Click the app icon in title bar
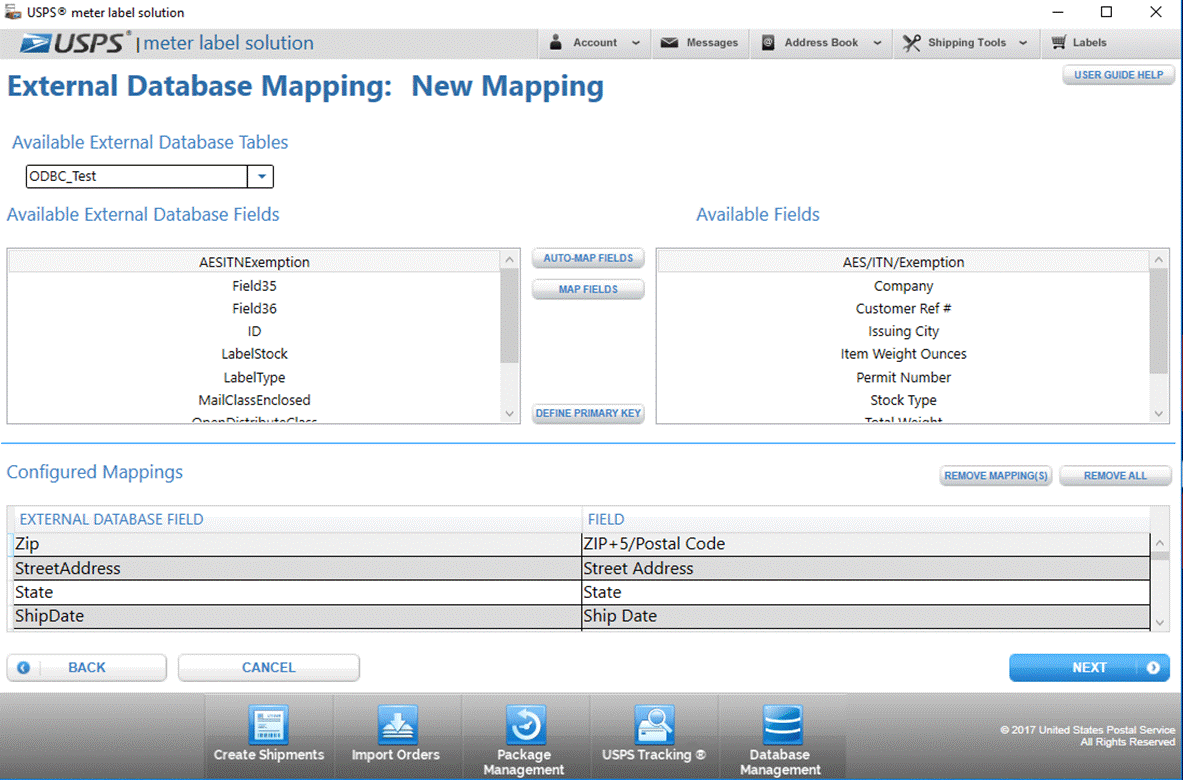 [x=12, y=12]
